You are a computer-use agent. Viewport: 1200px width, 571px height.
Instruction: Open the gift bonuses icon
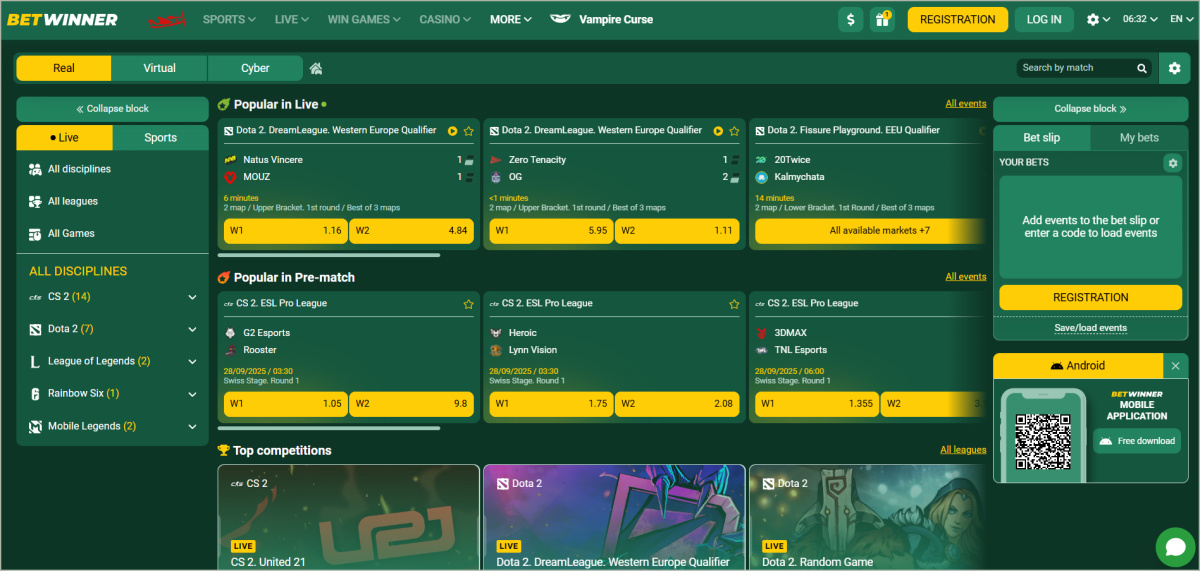tap(881, 19)
